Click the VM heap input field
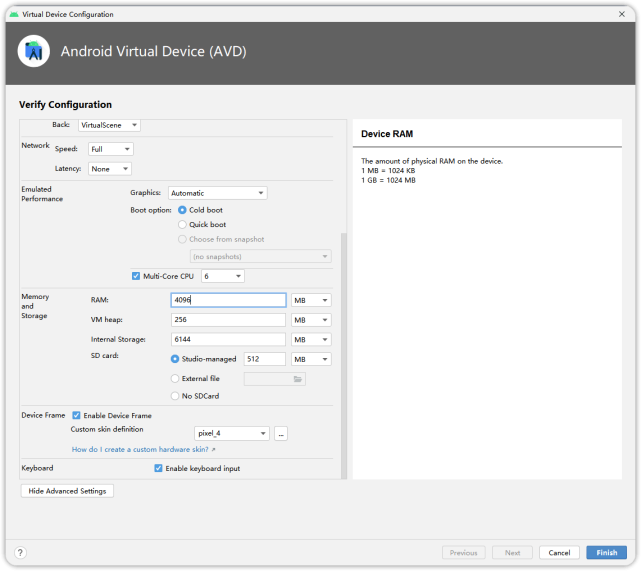The height and width of the screenshot is (571, 641). point(228,320)
